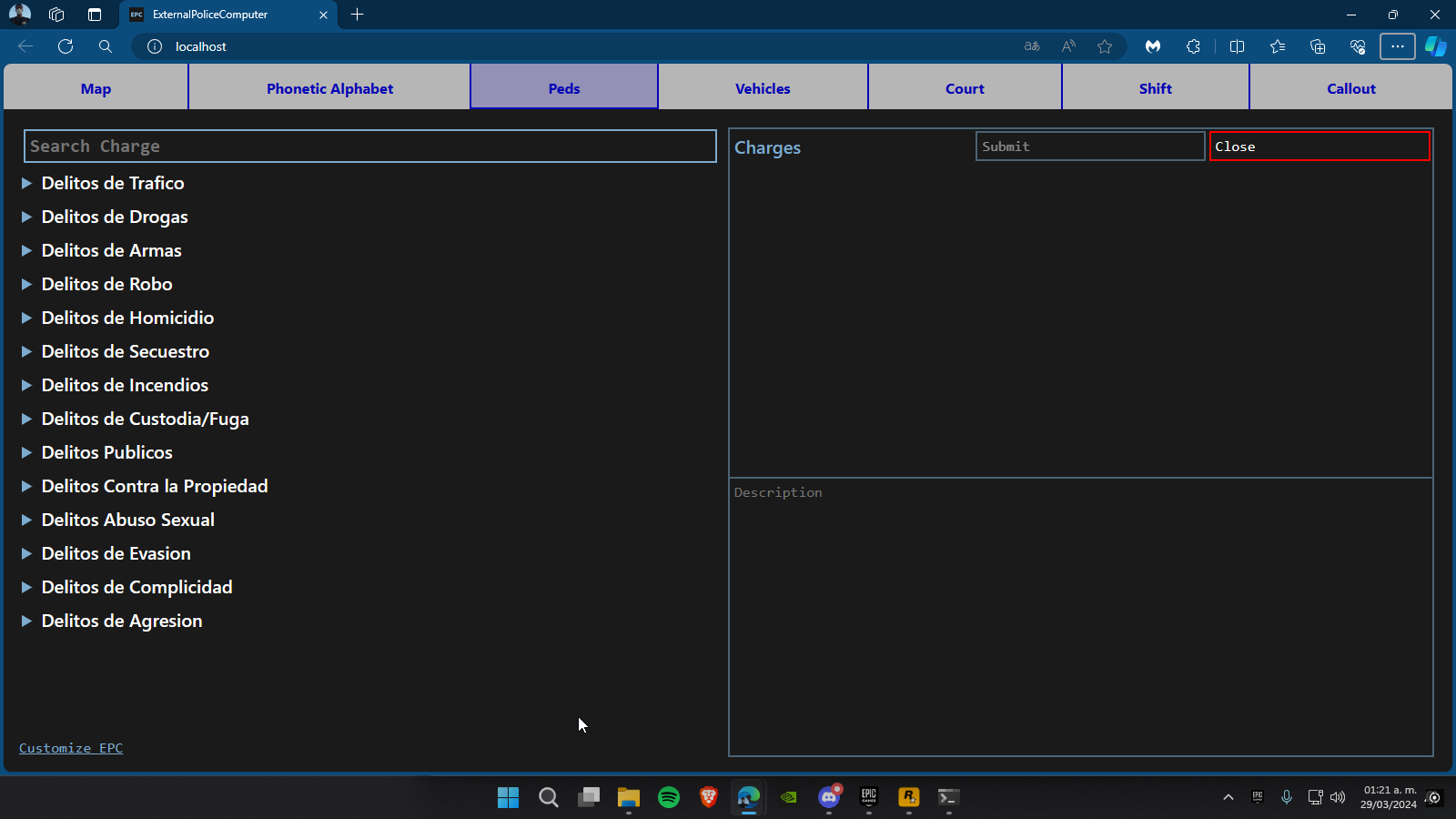Focus the Search Charge field
The height and width of the screenshot is (819, 1456).
tap(369, 147)
